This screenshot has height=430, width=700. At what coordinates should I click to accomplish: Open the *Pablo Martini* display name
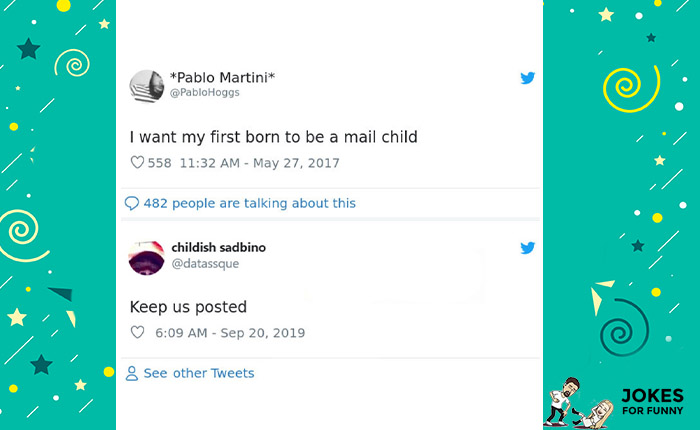pos(222,78)
